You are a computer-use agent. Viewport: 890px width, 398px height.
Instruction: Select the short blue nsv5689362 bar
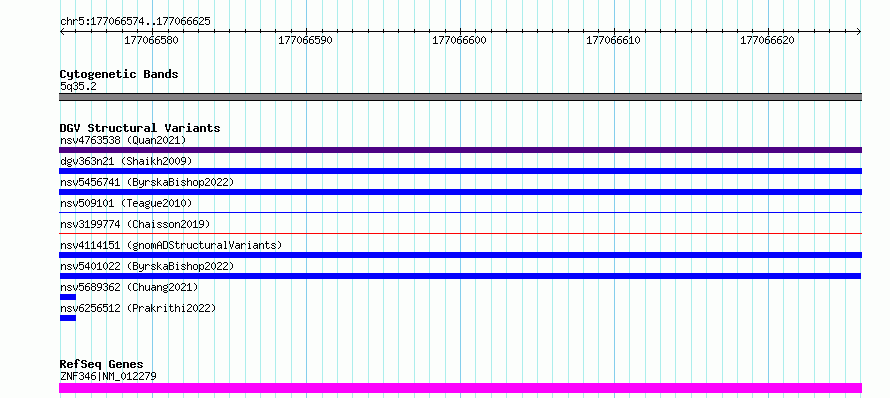point(68,297)
